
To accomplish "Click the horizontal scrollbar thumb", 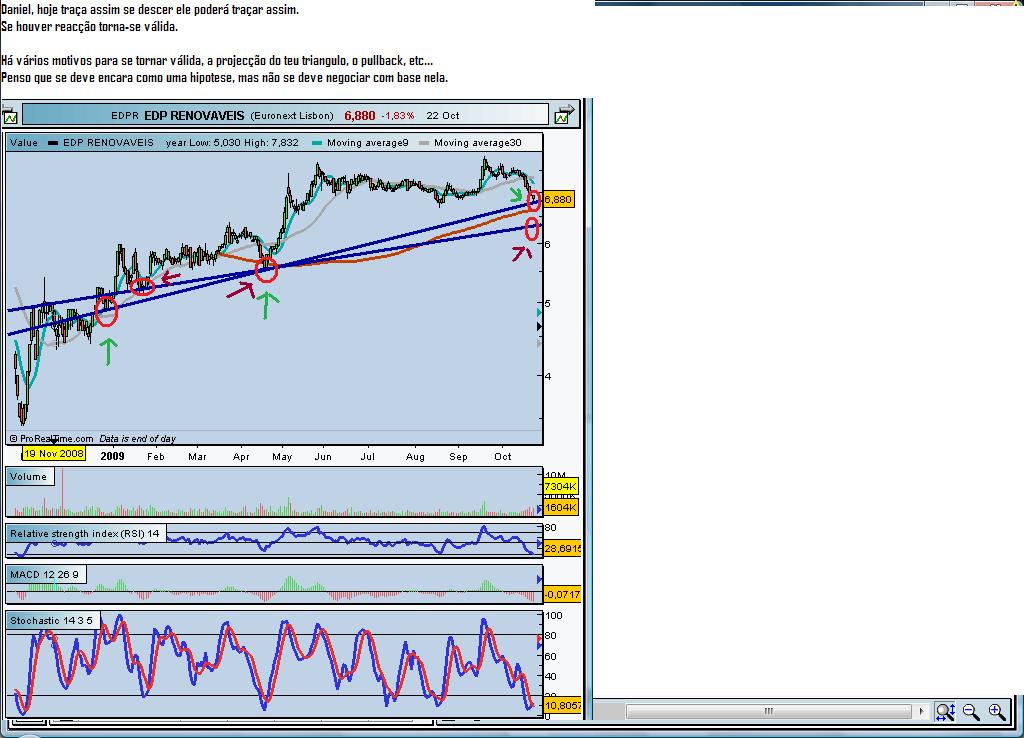I will click(769, 711).
